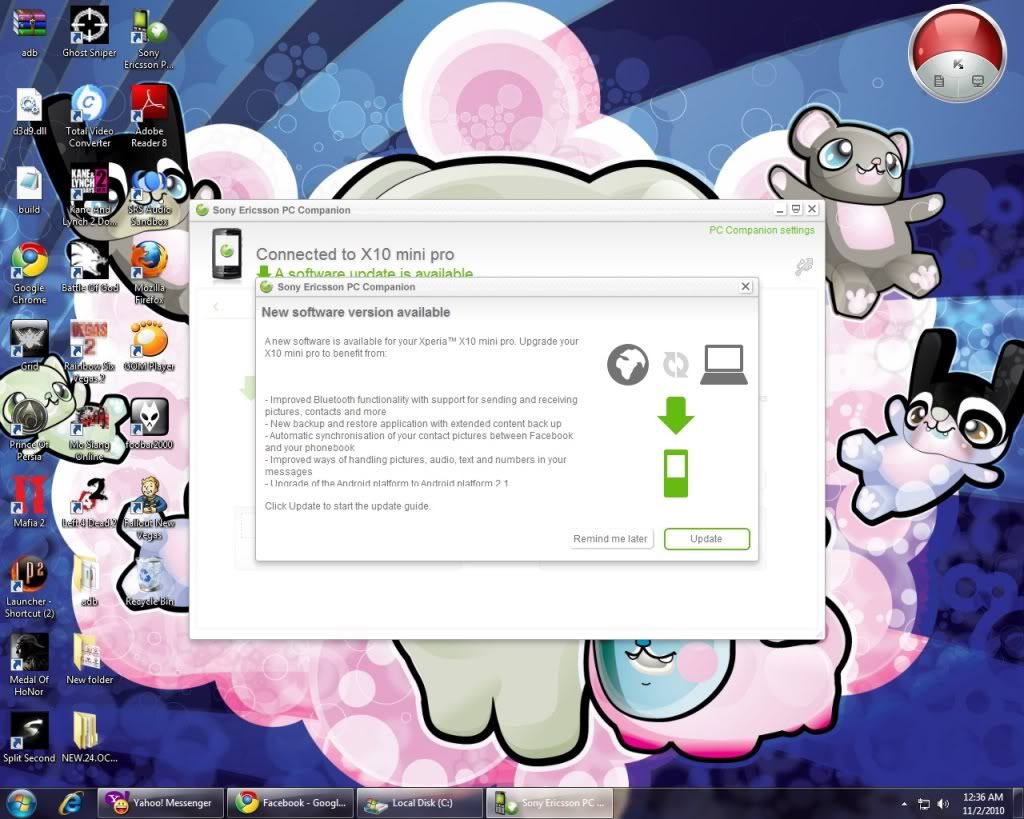Image resolution: width=1024 pixels, height=819 pixels.
Task: Open Local Disk (C:) taskbar window
Action: (x=418, y=803)
